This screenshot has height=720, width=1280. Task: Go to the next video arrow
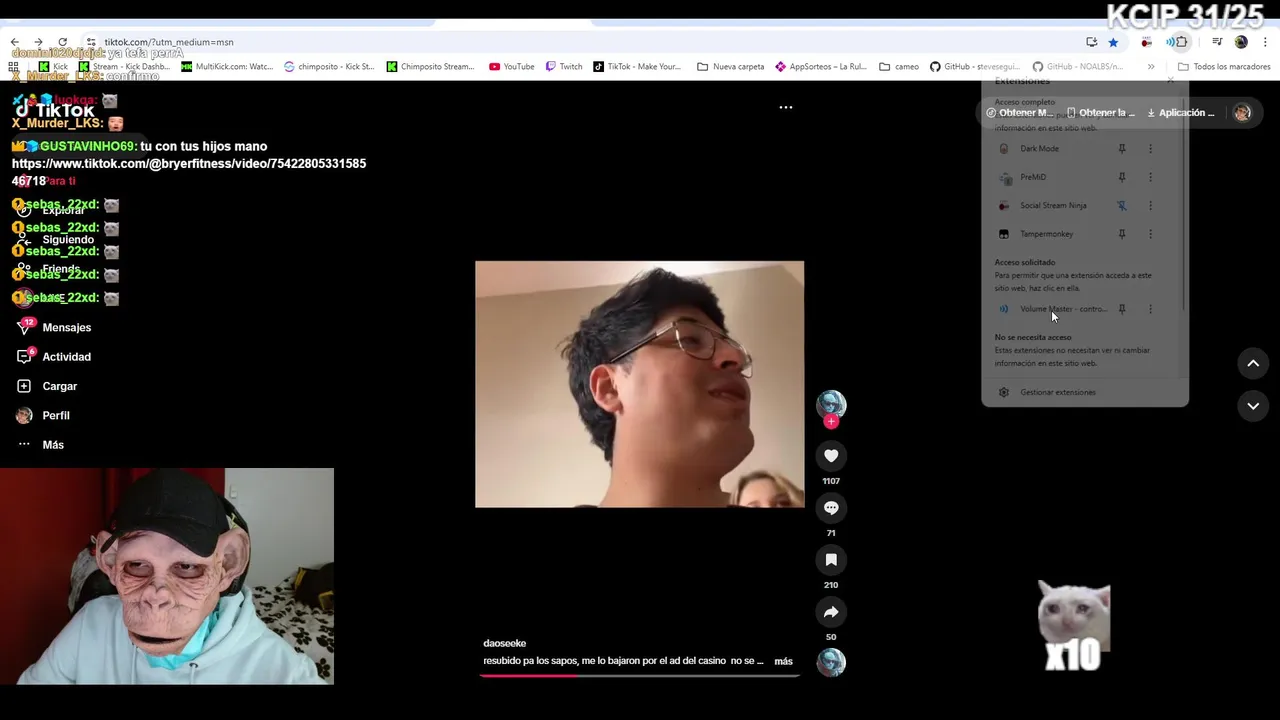click(1253, 406)
